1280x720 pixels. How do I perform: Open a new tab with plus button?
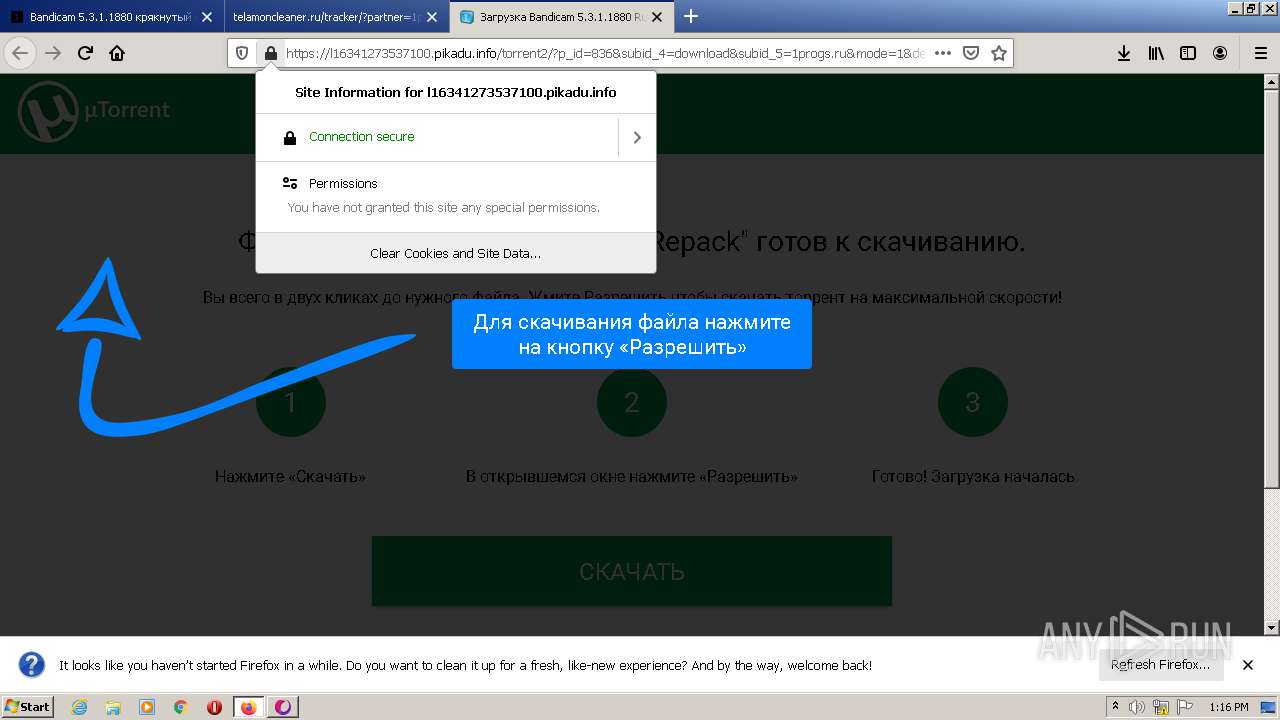click(690, 16)
